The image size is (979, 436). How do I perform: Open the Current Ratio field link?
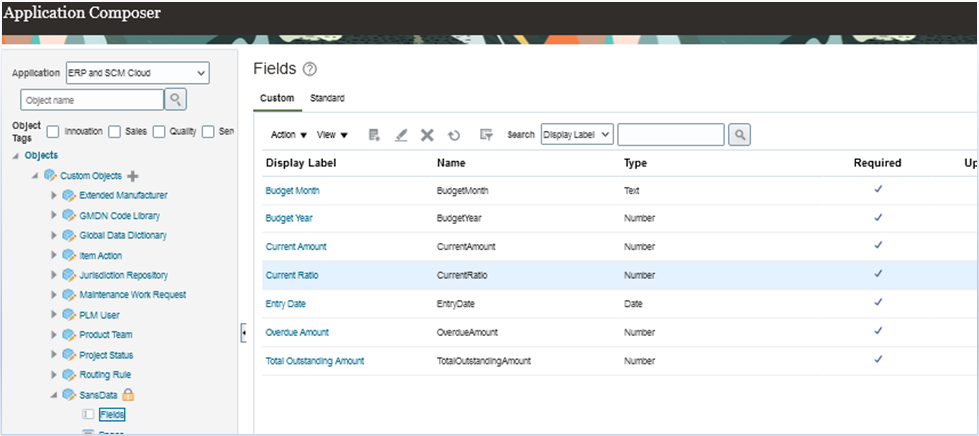(x=292, y=275)
